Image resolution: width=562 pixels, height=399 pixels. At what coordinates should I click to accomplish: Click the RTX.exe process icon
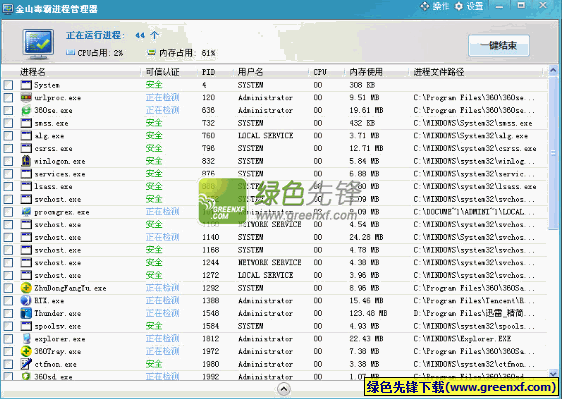tap(26, 300)
